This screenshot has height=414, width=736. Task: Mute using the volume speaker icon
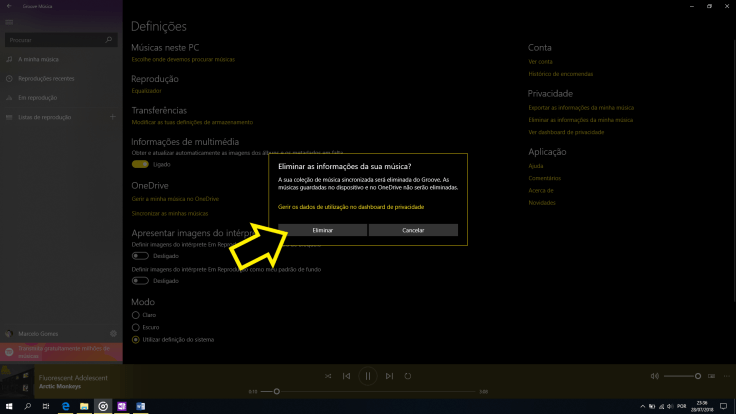pyautogui.click(x=655, y=376)
